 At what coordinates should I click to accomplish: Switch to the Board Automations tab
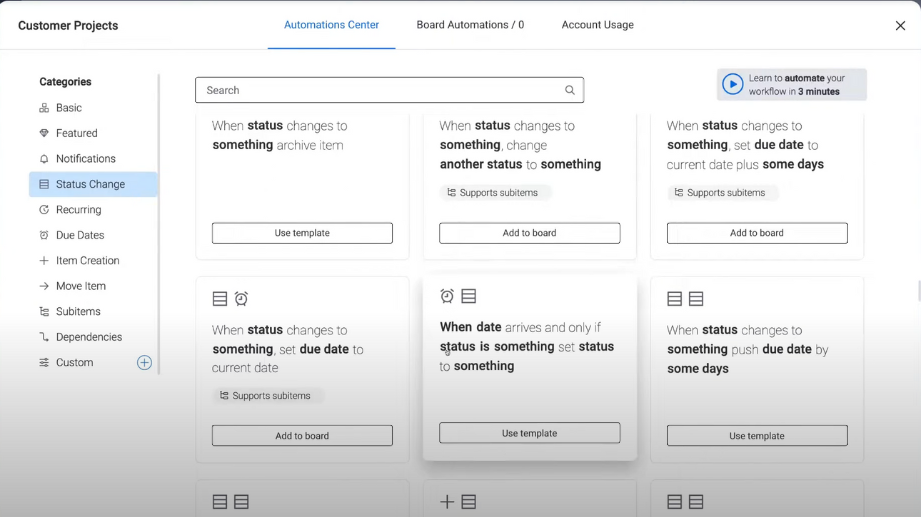(x=470, y=25)
